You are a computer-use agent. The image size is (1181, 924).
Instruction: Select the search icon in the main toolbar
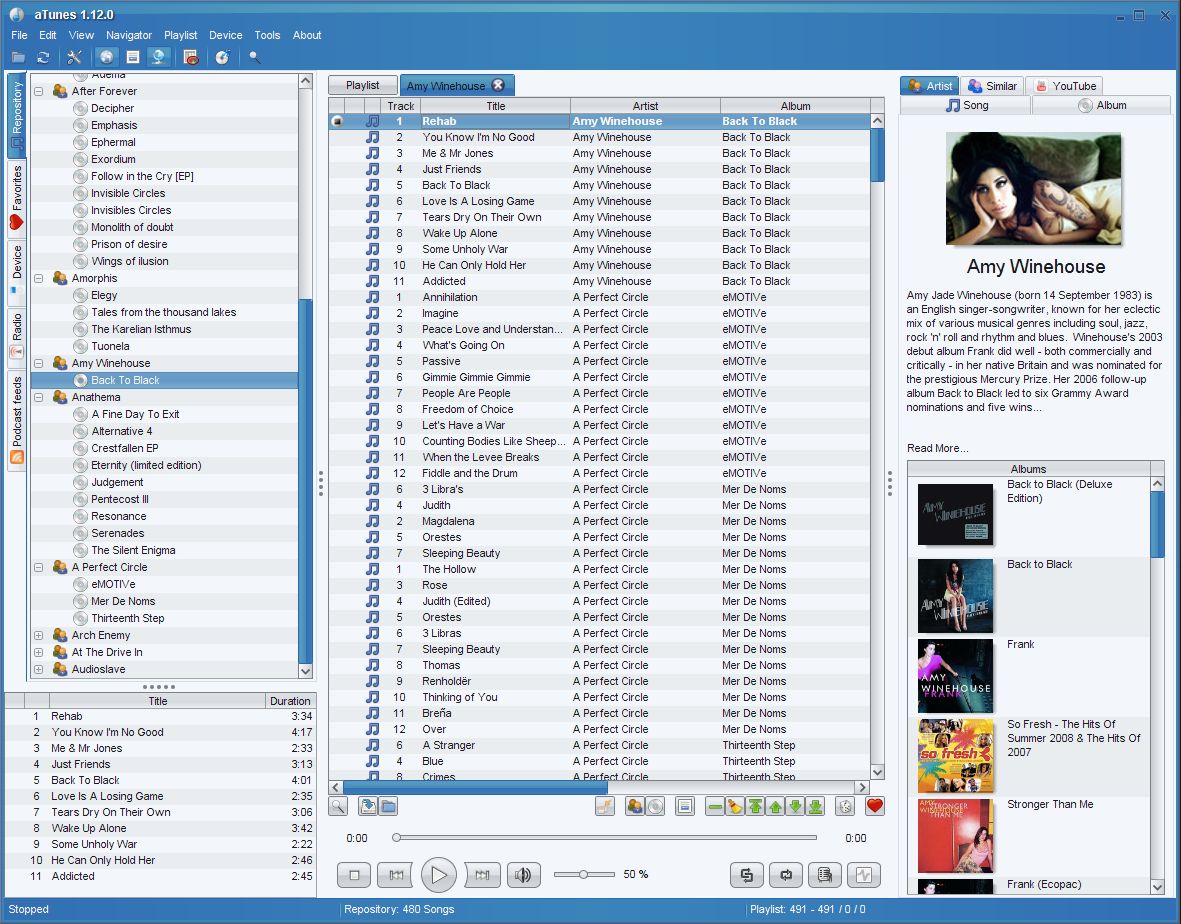[253, 57]
